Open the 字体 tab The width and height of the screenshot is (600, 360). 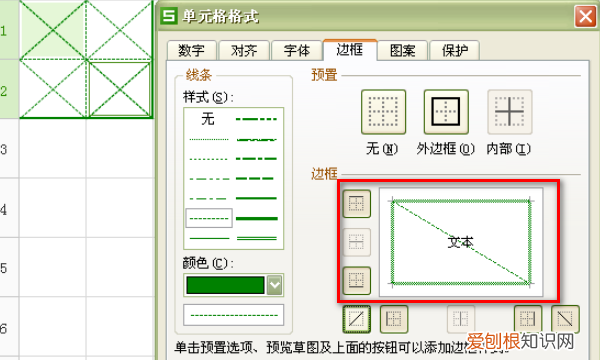click(x=297, y=50)
